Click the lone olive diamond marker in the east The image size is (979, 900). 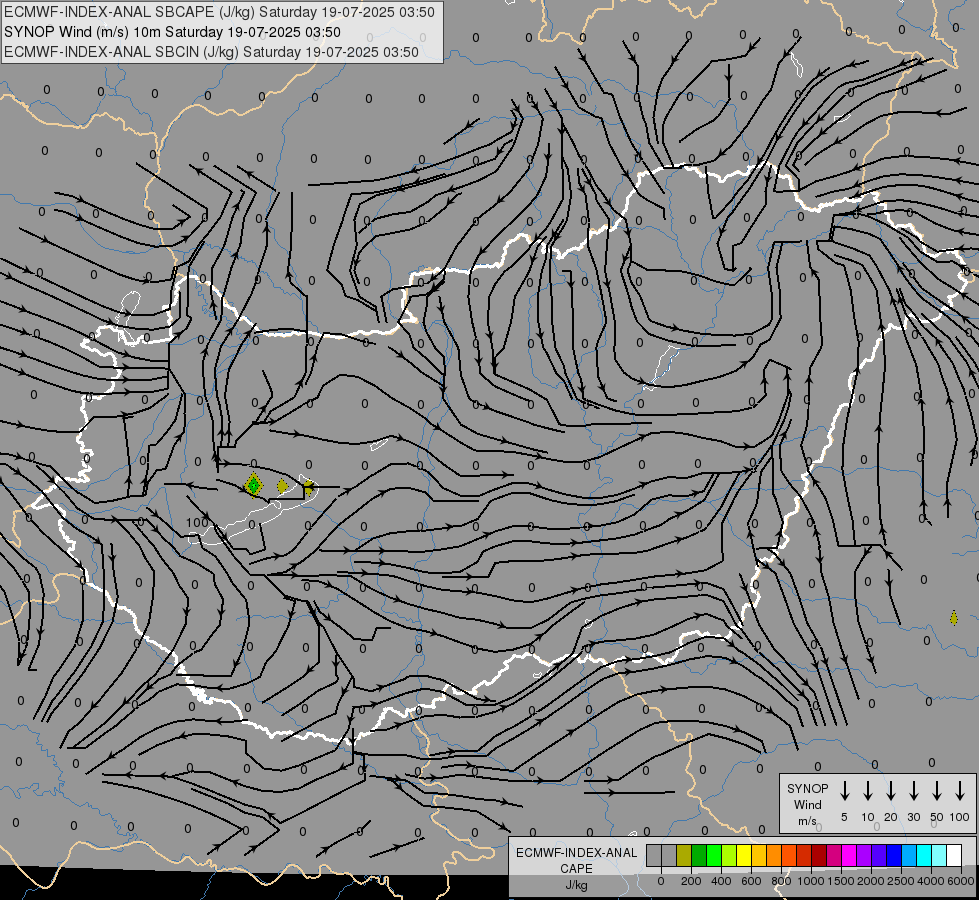pyautogui.click(x=953, y=618)
